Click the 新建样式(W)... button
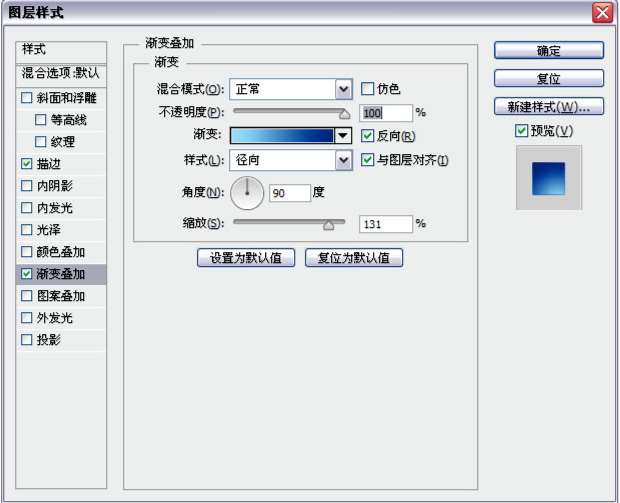Image resolution: width=620 pixels, height=503 pixels. (549, 107)
